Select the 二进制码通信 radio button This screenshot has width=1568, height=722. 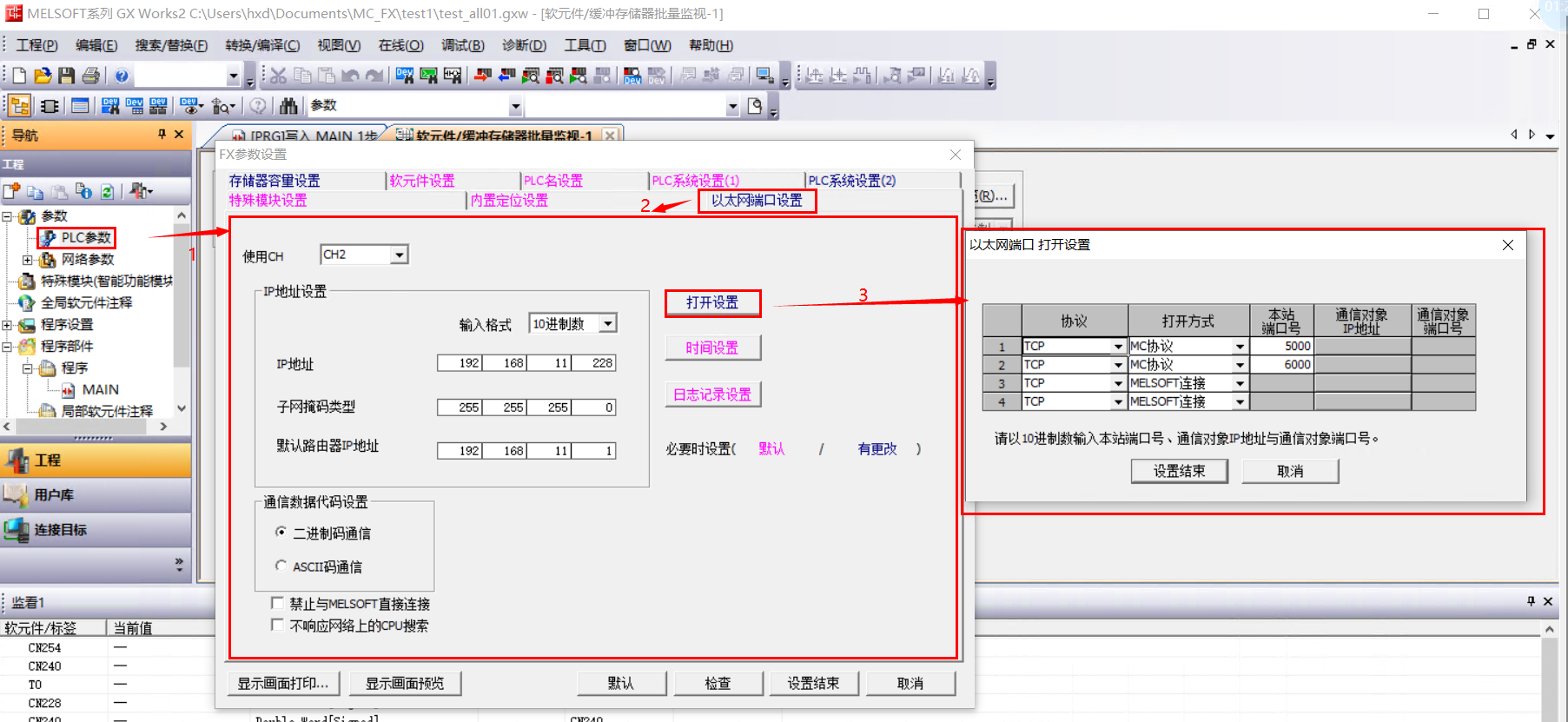pyautogui.click(x=281, y=532)
